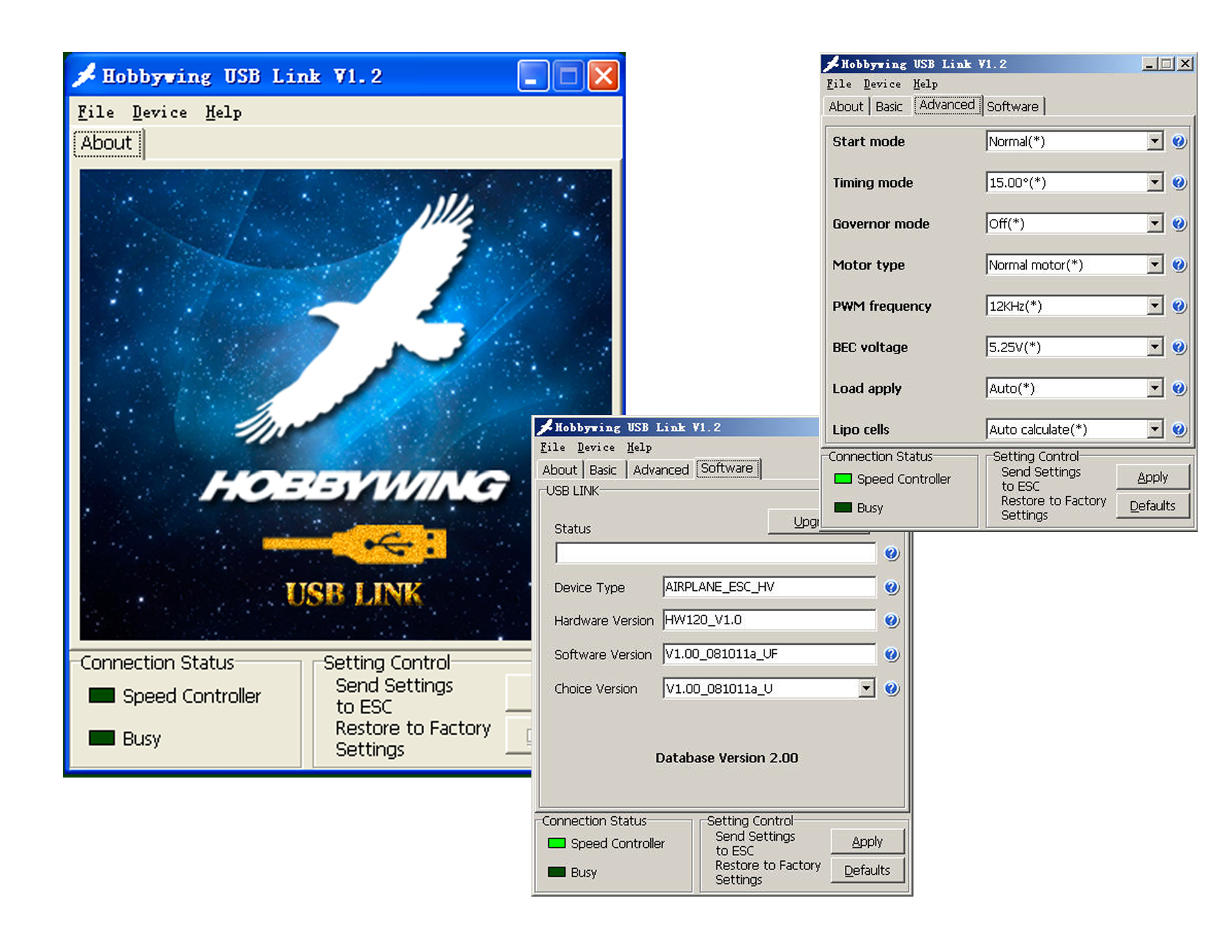Select About tab in large window

(x=107, y=143)
